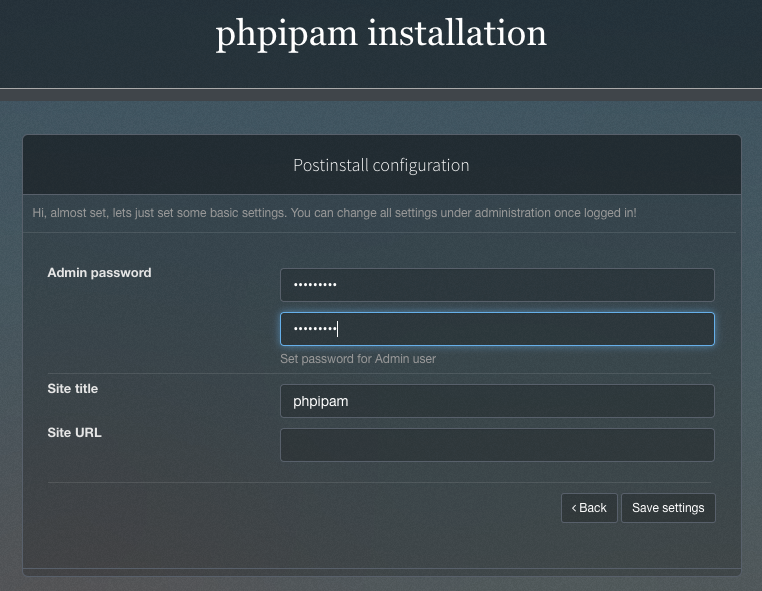The image size is (762, 591).
Task: Click the far right end of Site URL field
Action: pyautogui.click(x=707, y=445)
